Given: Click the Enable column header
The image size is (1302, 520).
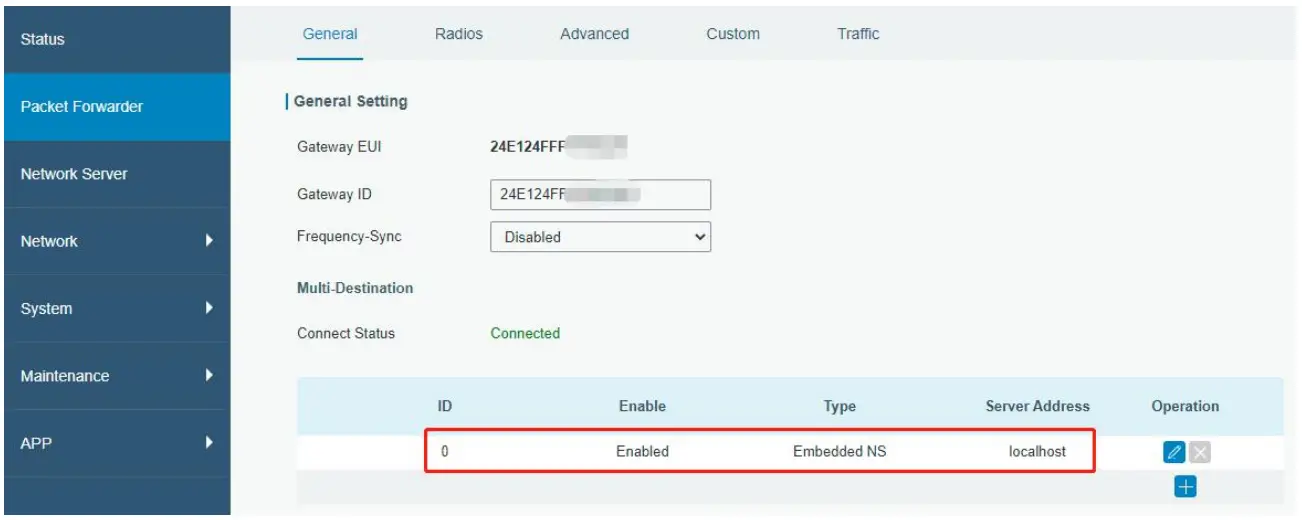Looking at the screenshot, I should click(x=642, y=406).
